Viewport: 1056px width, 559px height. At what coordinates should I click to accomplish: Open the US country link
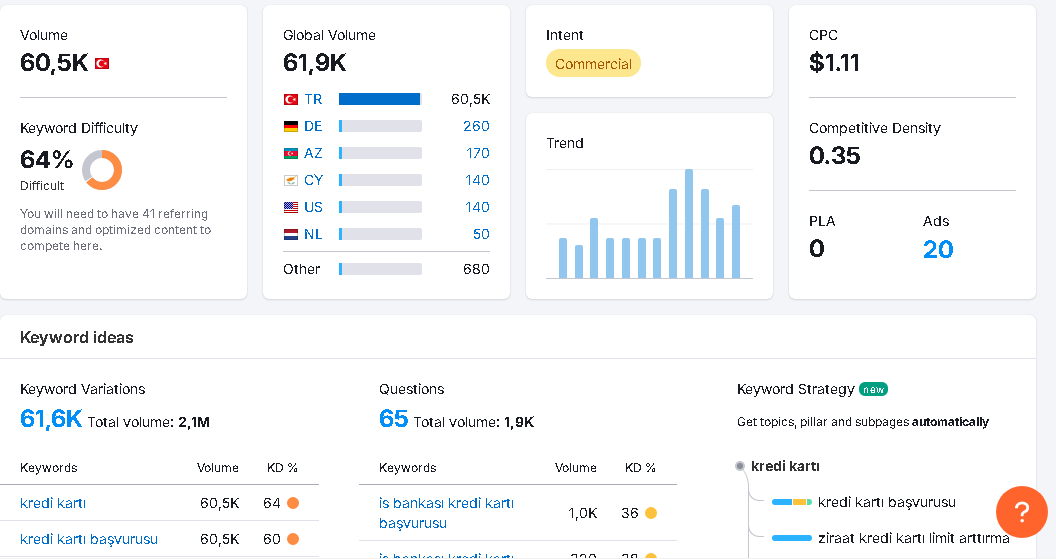click(313, 207)
